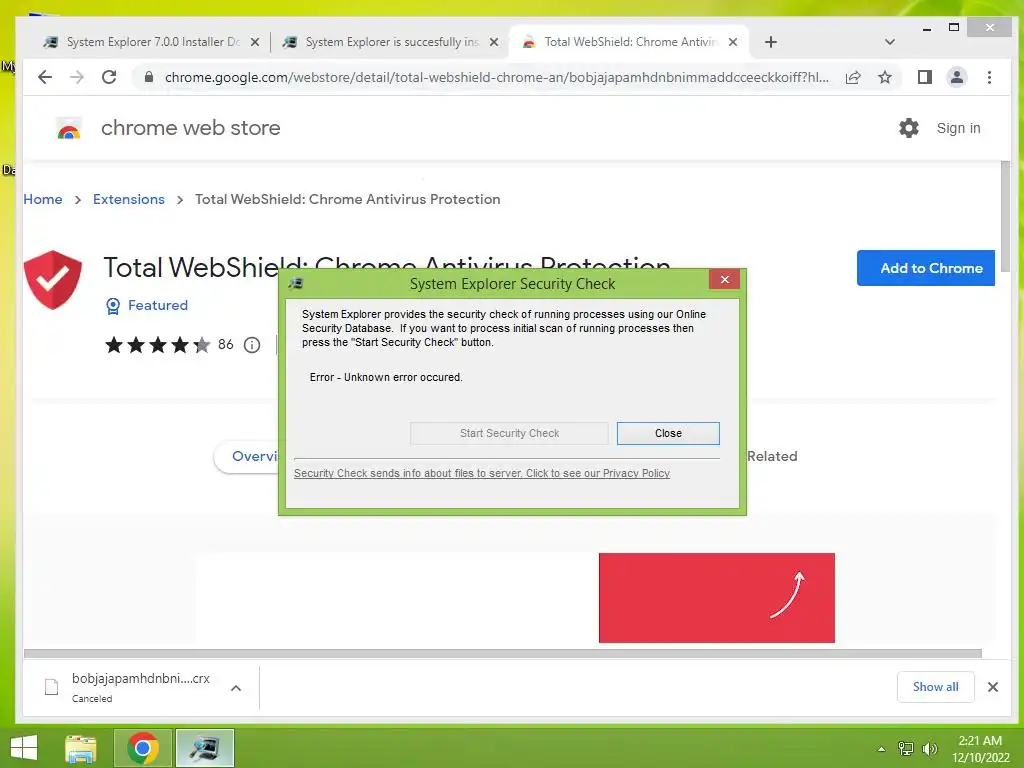Close the Total WebShield tab
The image size is (1024, 768).
[733, 42]
